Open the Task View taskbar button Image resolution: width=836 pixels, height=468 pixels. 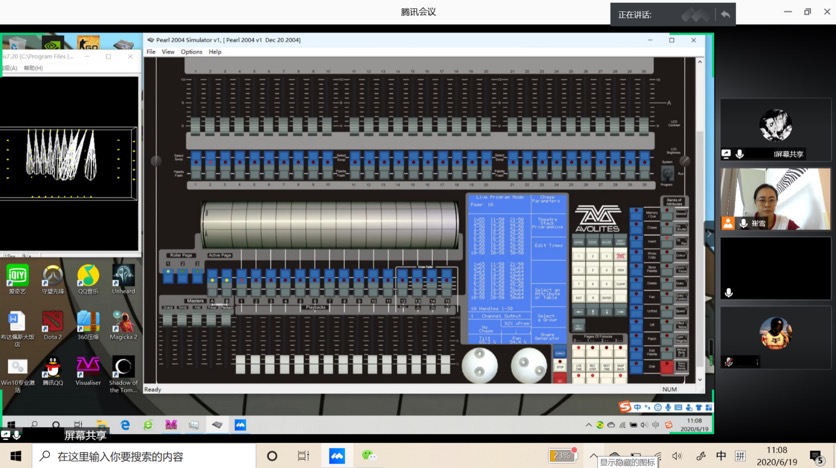click(303, 456)
